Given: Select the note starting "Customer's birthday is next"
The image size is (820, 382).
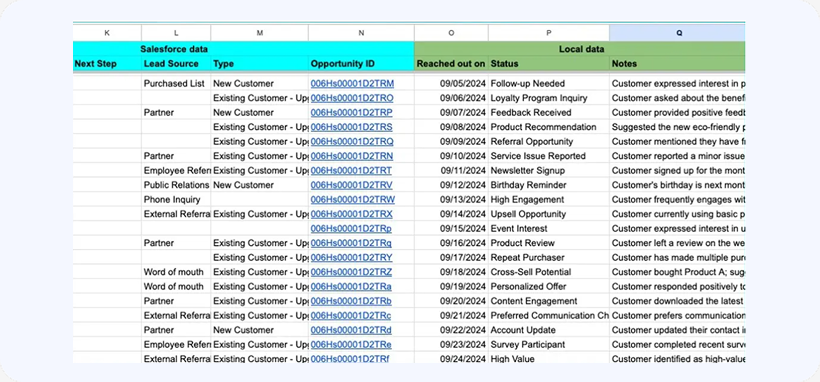Looking at the screenshot, I should click(678, 185).
